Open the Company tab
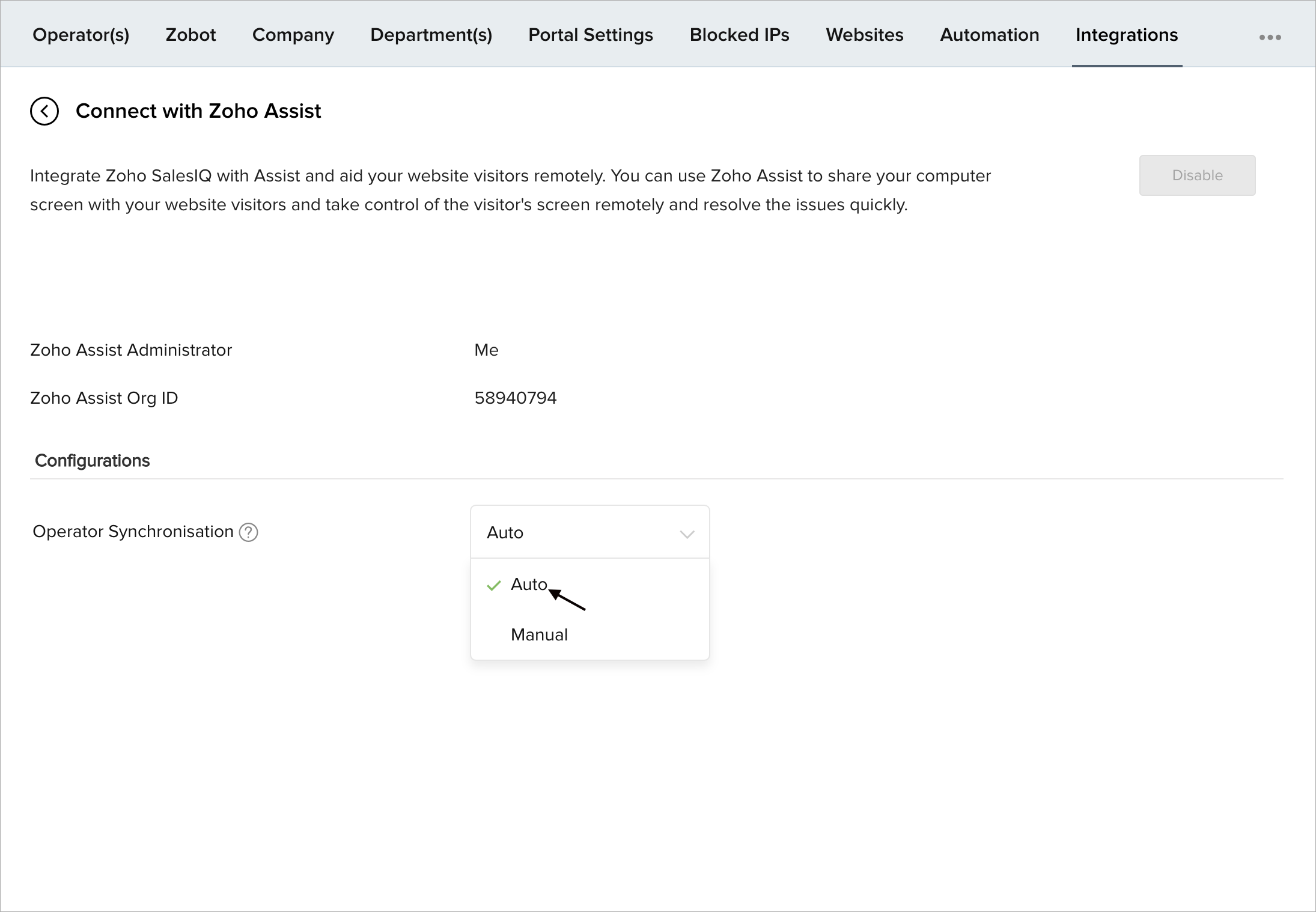Viewport: 1316px width, 912px height. pyautogui.click(x=293, y=35)
